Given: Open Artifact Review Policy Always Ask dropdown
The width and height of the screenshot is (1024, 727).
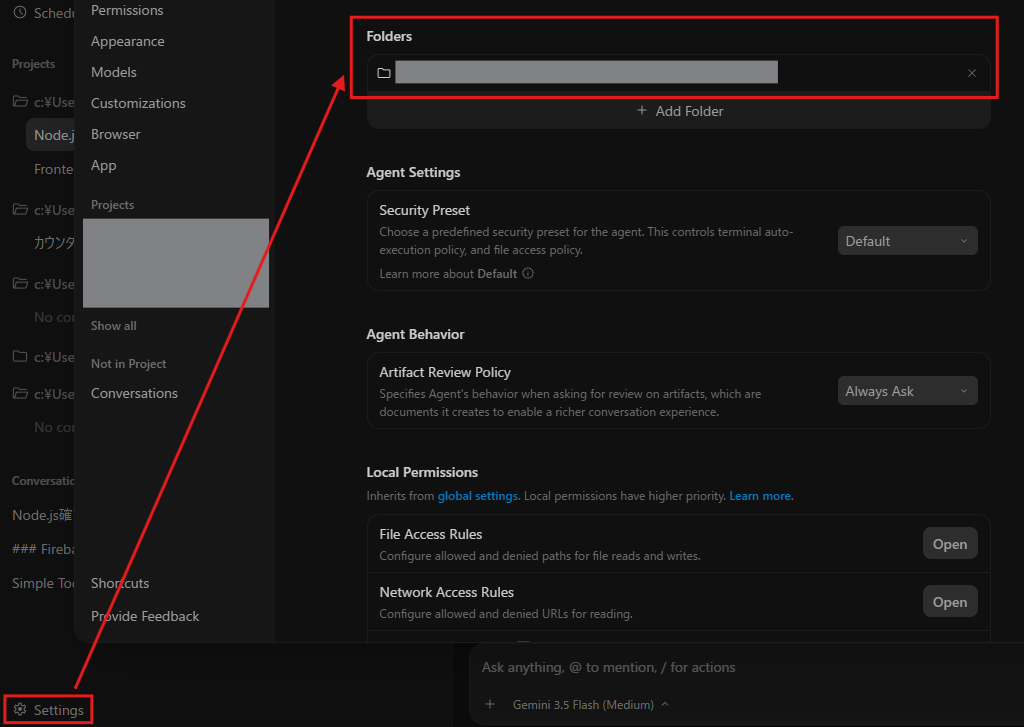Looking at the screenshot, I should (x=907, y=391).
